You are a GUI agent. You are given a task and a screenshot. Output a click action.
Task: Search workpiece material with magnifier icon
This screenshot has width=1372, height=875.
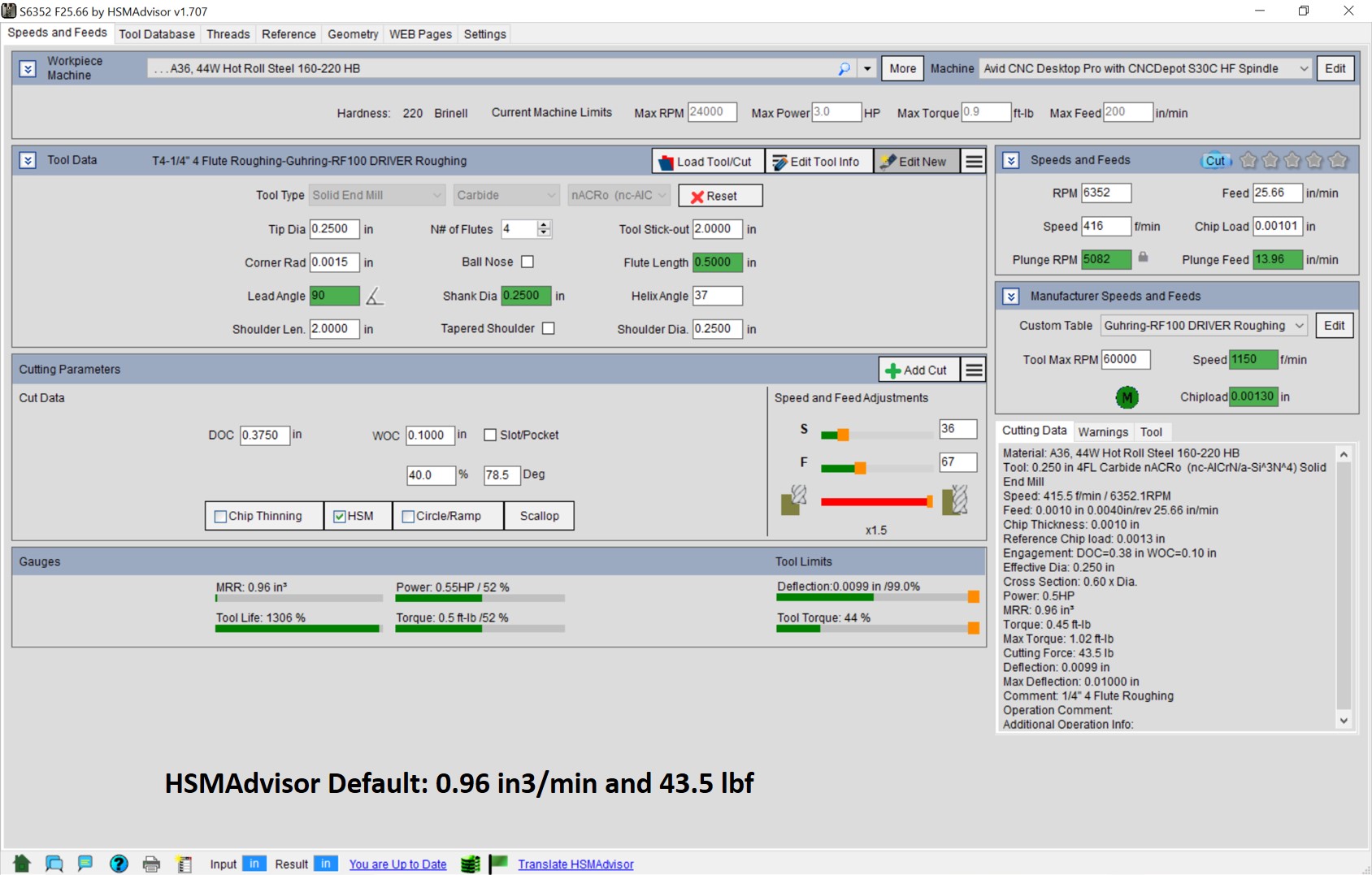pos(844,69)
